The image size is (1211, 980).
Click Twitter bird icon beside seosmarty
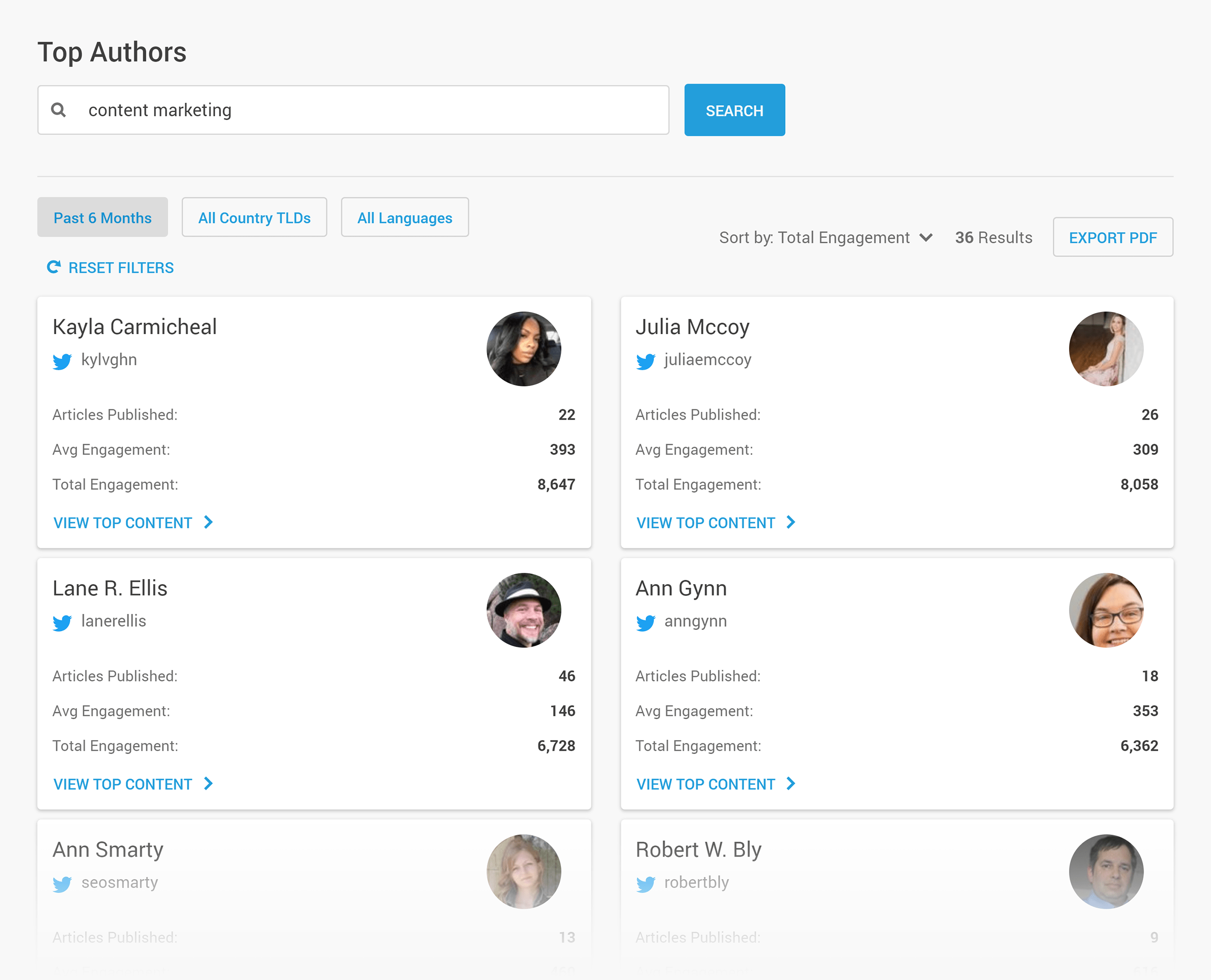click(62, 884)
